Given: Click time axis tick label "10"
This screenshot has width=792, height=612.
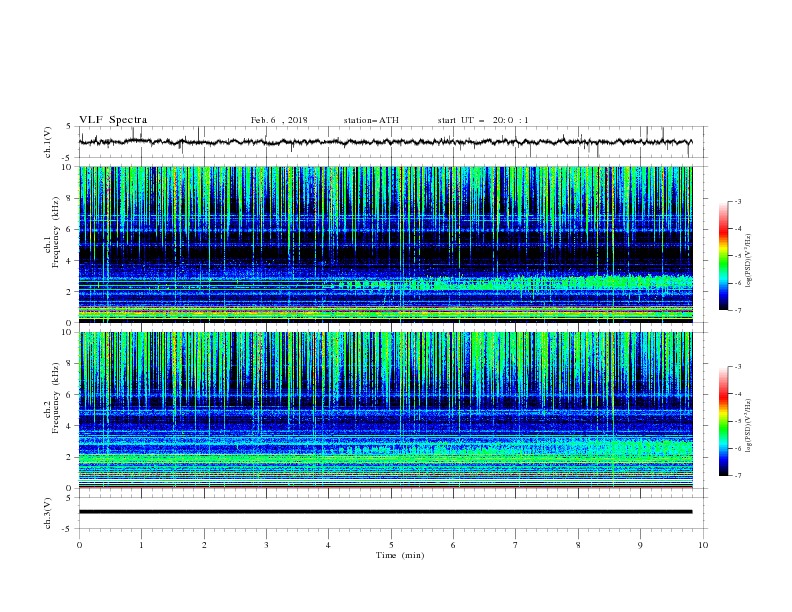Looking at the screenshot, I should 703,545.
